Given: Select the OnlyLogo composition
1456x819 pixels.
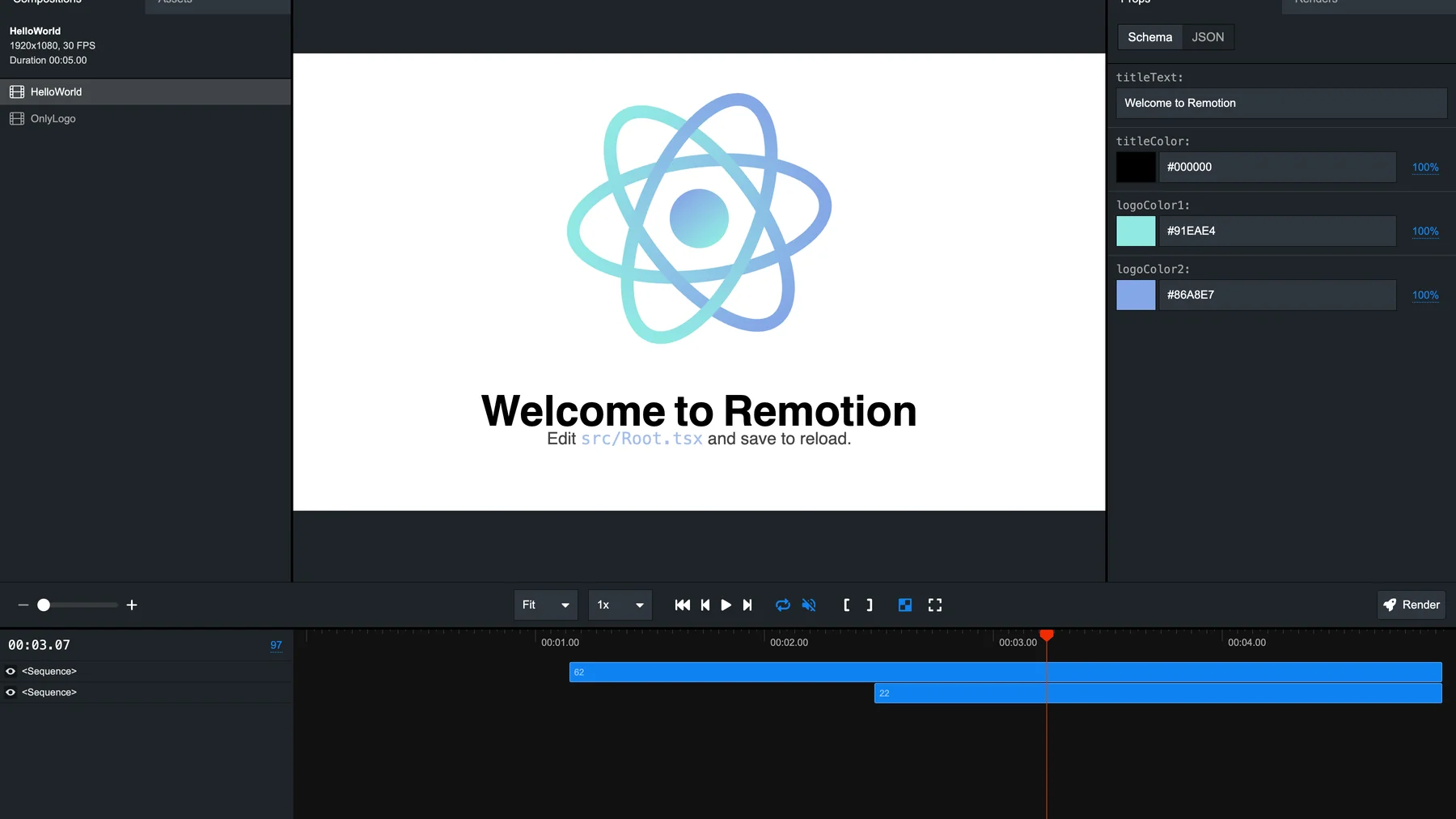Looking at the screenshot, I should coord(52,118).
